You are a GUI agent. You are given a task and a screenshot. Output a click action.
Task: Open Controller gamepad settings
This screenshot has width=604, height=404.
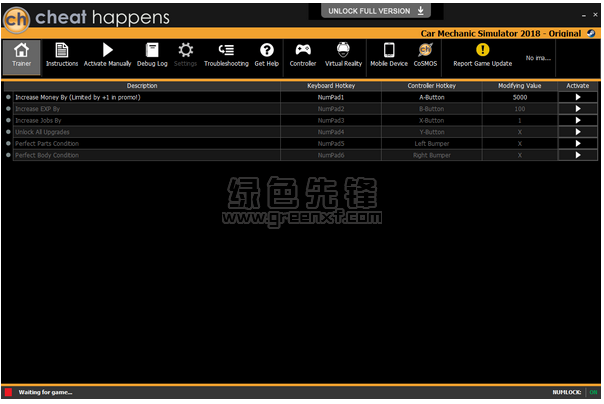coord(303,55)
